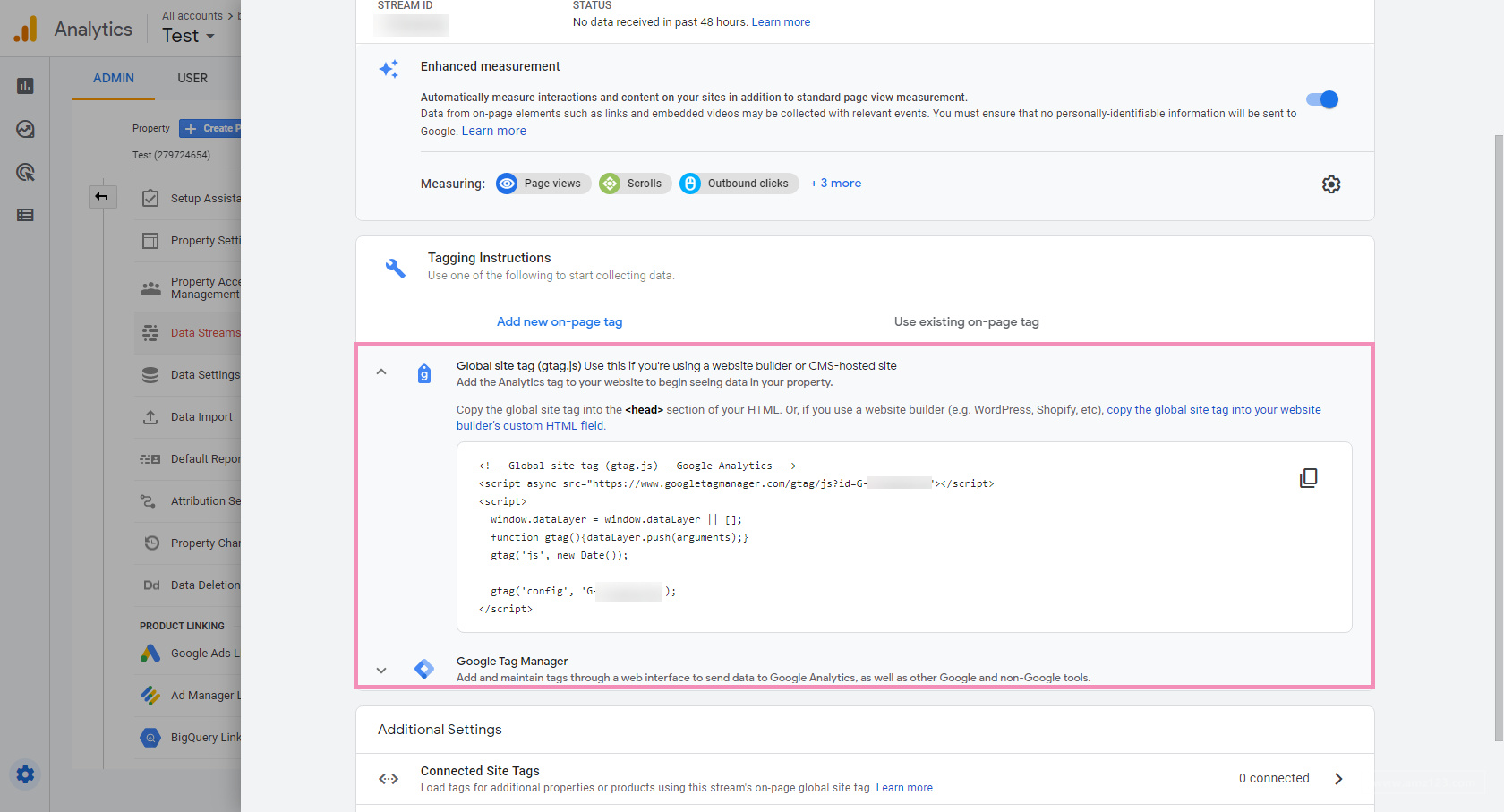Select the Use existing on-page tag tab
The height and width of the screenshot is (812, 1504).
pos(967,322)
